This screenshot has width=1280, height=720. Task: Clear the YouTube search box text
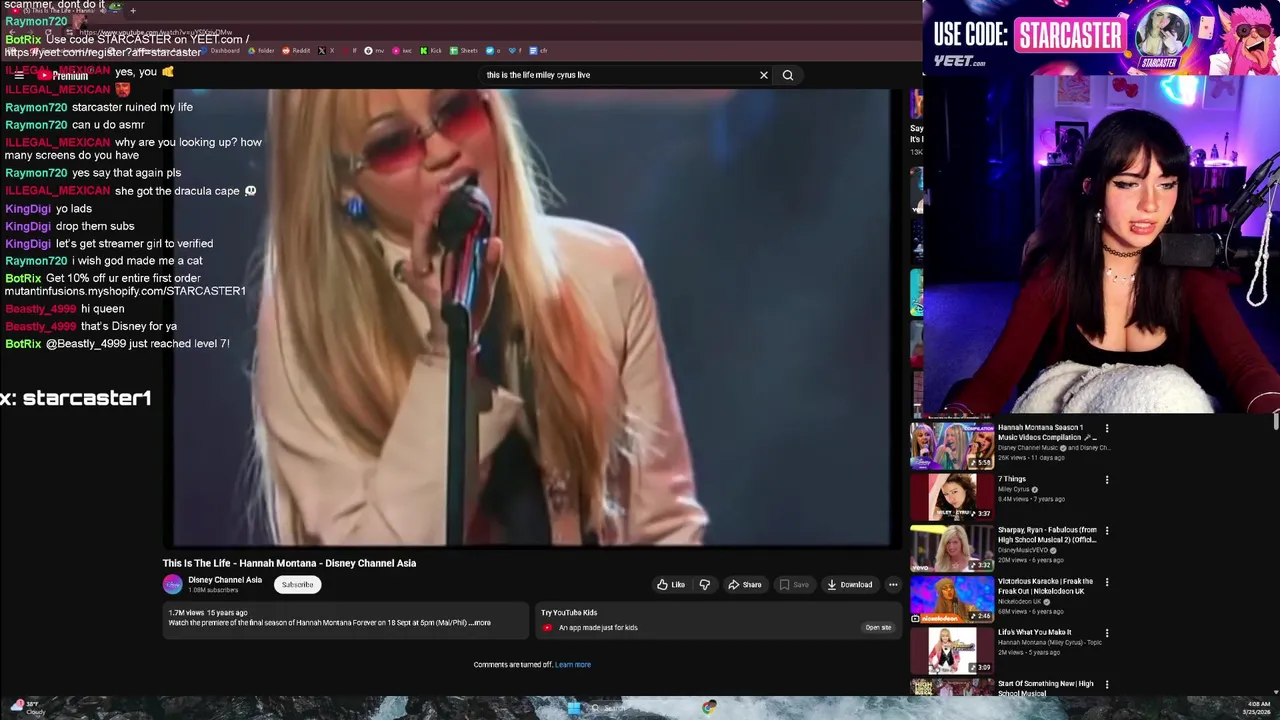764,75
